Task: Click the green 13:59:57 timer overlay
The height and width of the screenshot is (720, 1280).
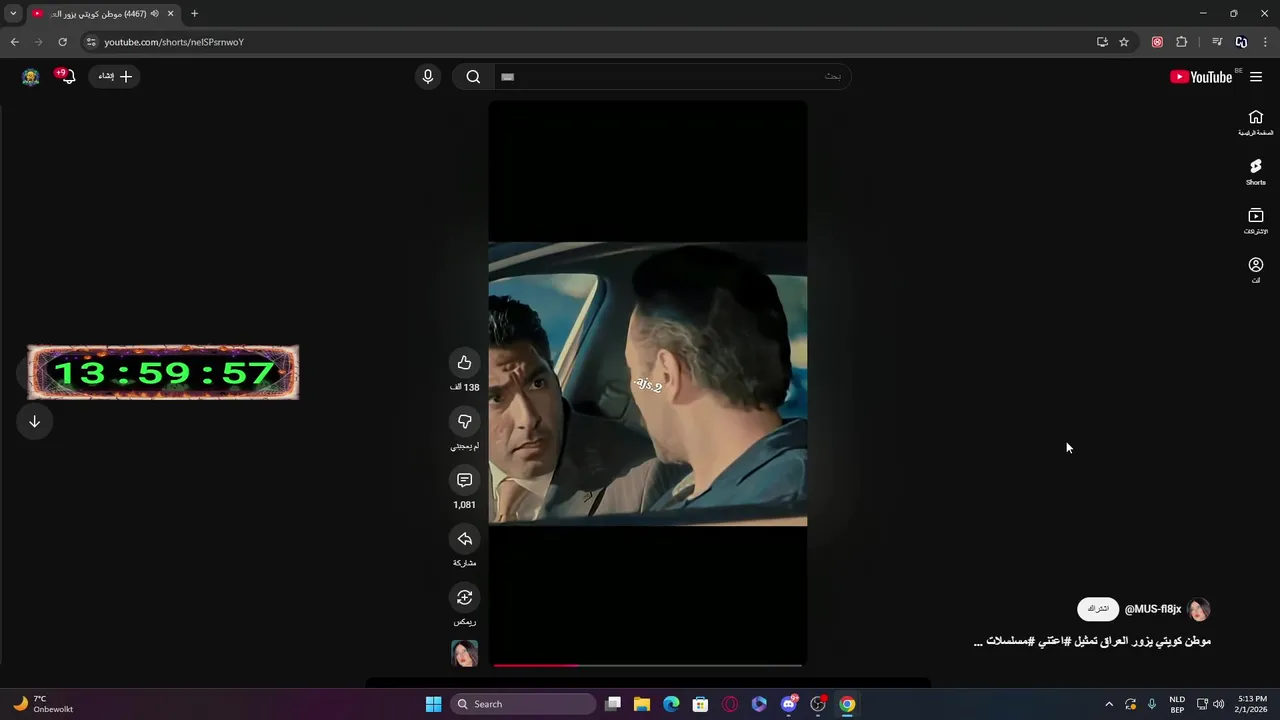Action: (x=163, y=373)
